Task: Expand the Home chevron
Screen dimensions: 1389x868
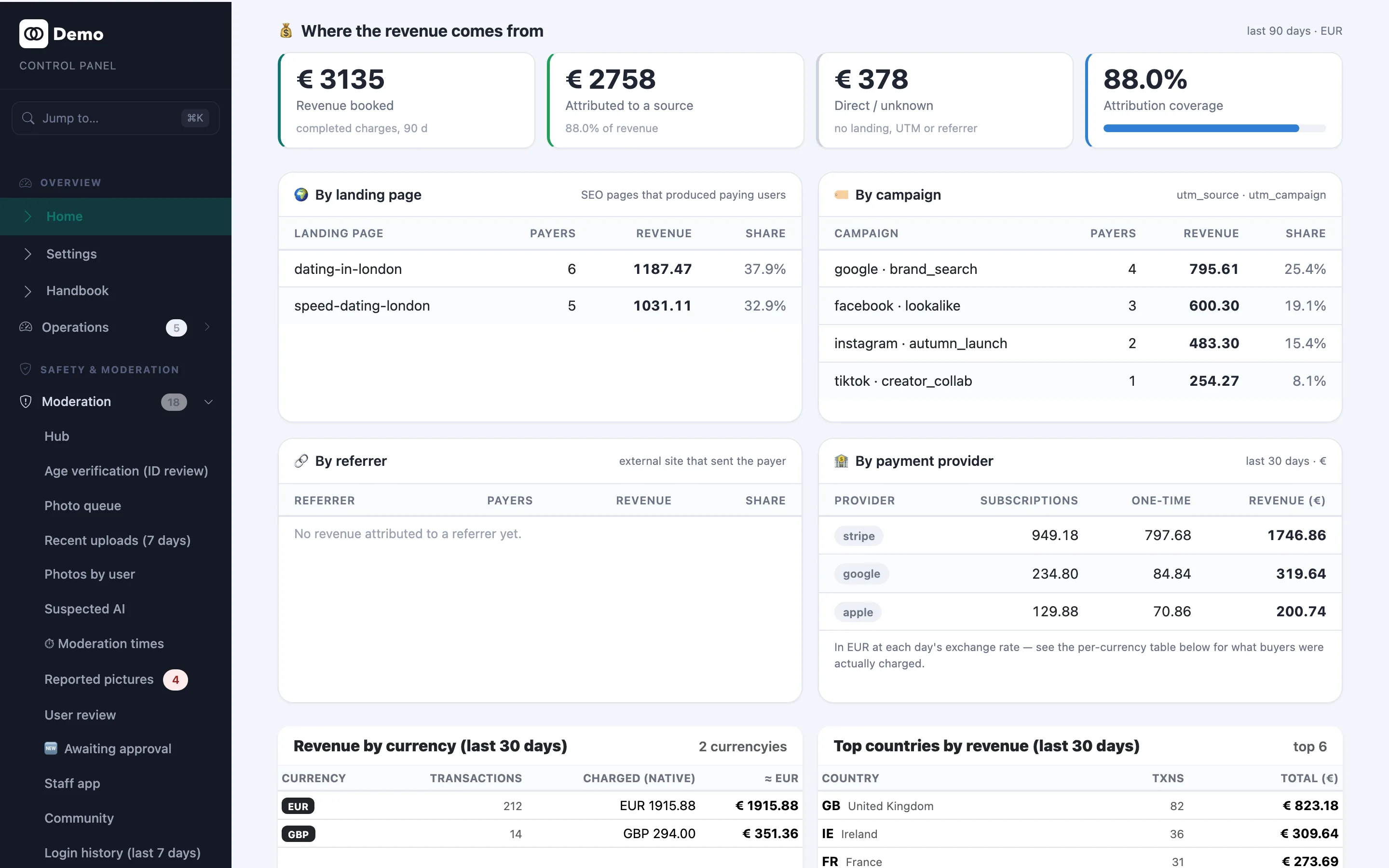Action: [x=28, y=217]
